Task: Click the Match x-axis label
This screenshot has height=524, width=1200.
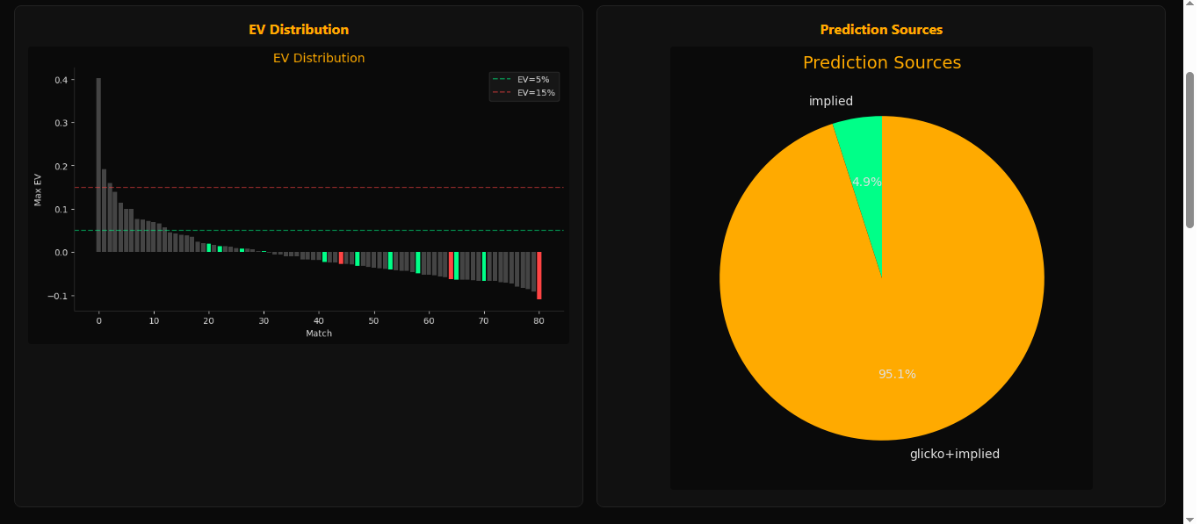Action: coord(319,333)
